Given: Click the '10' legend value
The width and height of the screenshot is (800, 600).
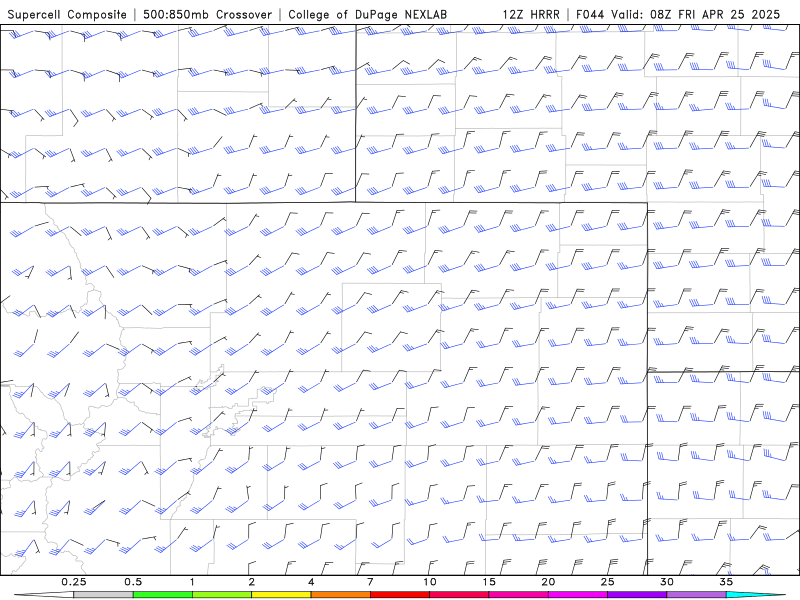Looking at the screenshot, I should pos(430,582).
